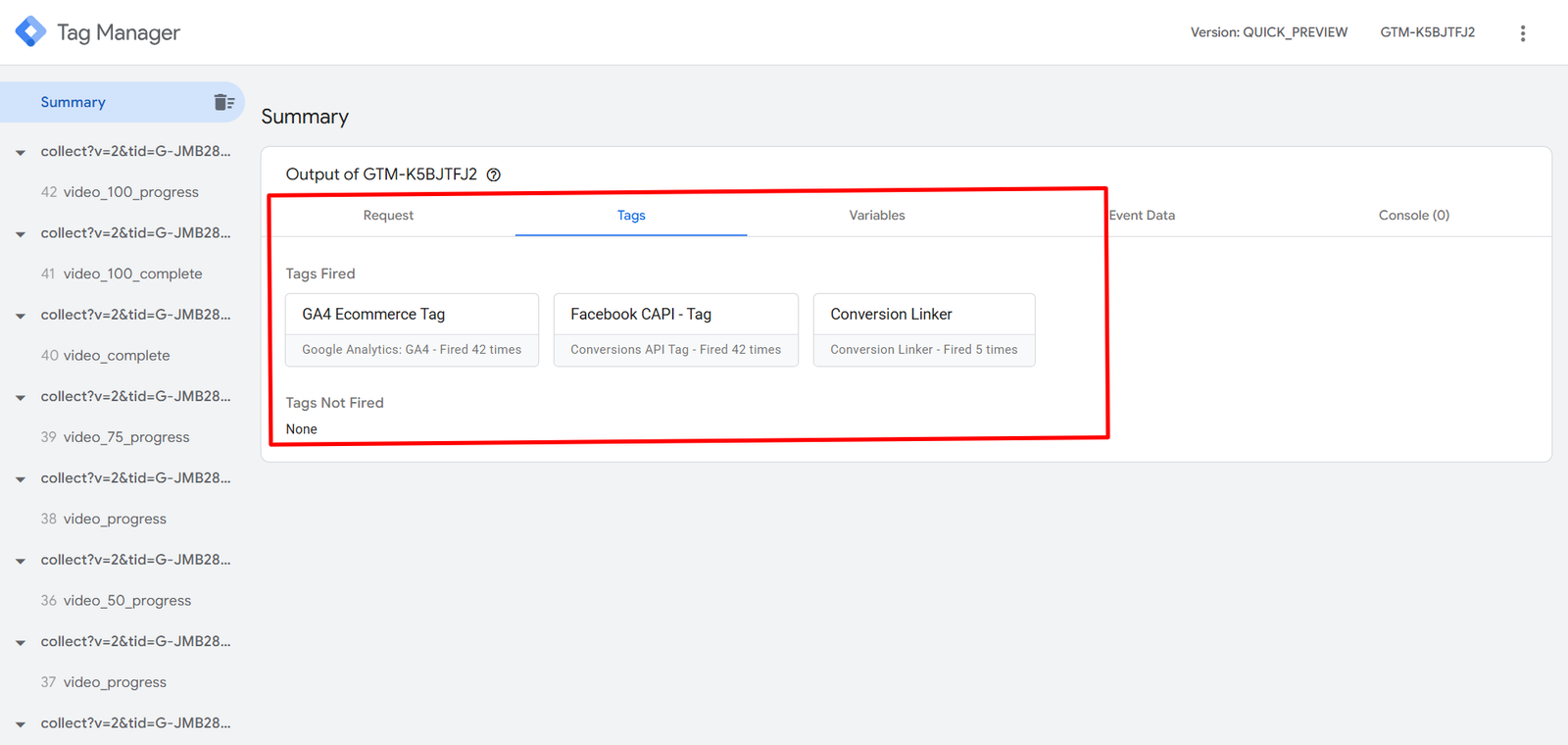The image size is (1568, 745).
Task: Click the help icon next to GTM-K5BJTFJ2
Action: tap(494, 175)
